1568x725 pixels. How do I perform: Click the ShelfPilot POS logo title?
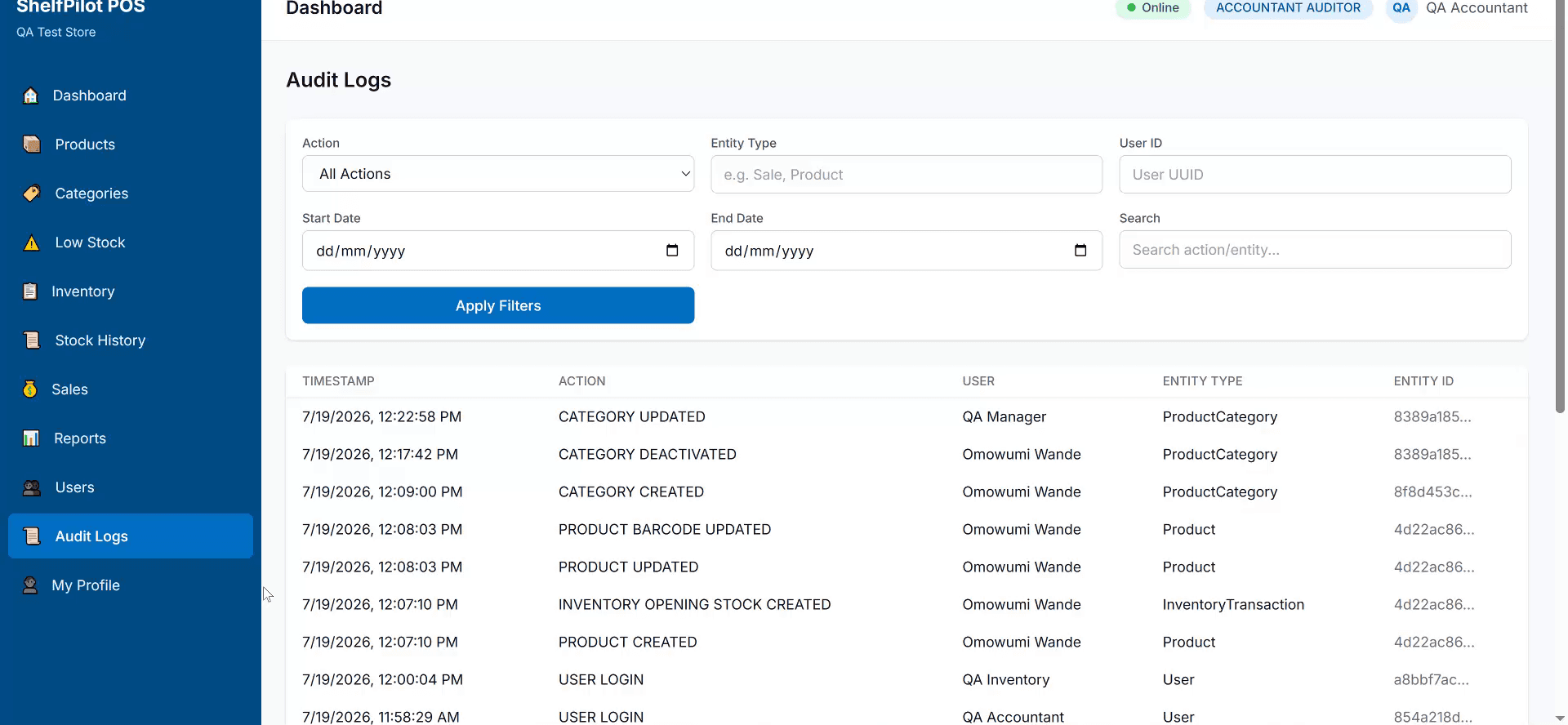coord(81,7)
